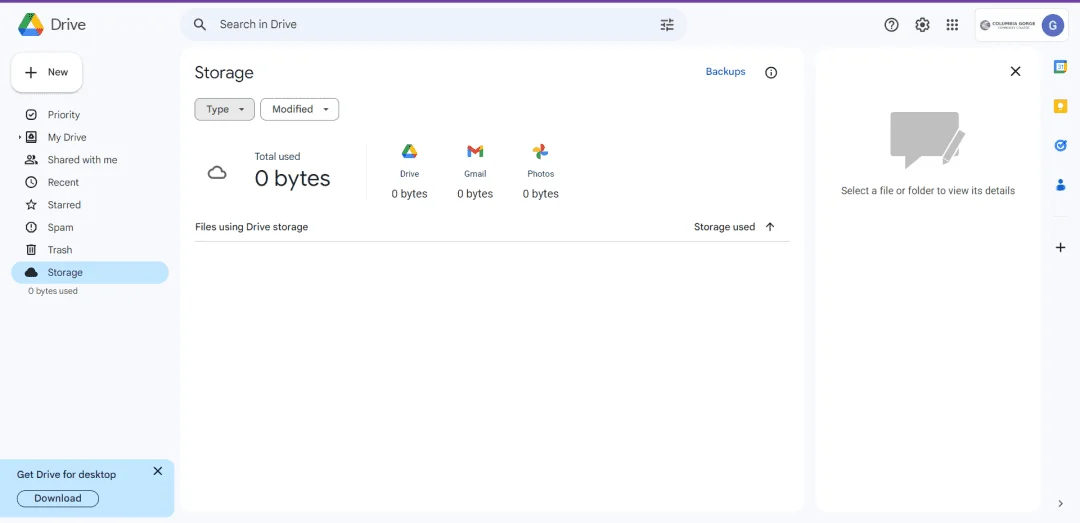The height and width of the screenshot is (523, 1080).
Task: Hide side panel with the chevron arrow
Action: [1061, 504]
